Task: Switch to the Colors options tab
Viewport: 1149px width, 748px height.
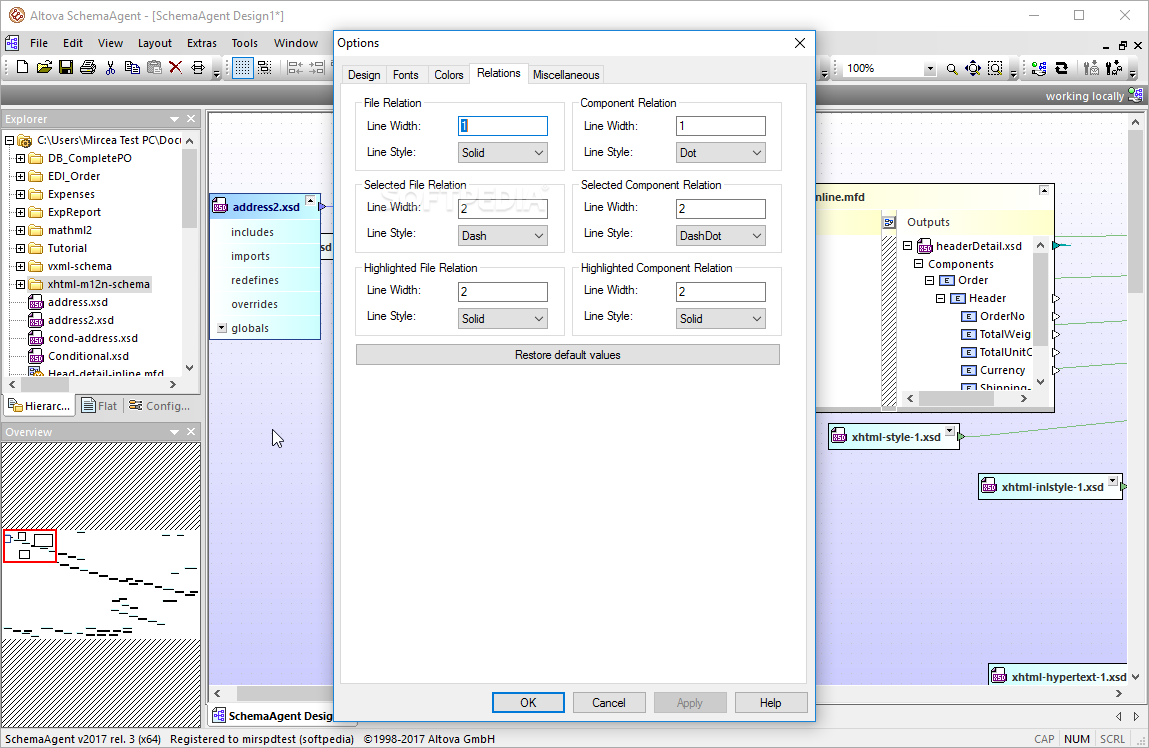Action: (448, 75)
